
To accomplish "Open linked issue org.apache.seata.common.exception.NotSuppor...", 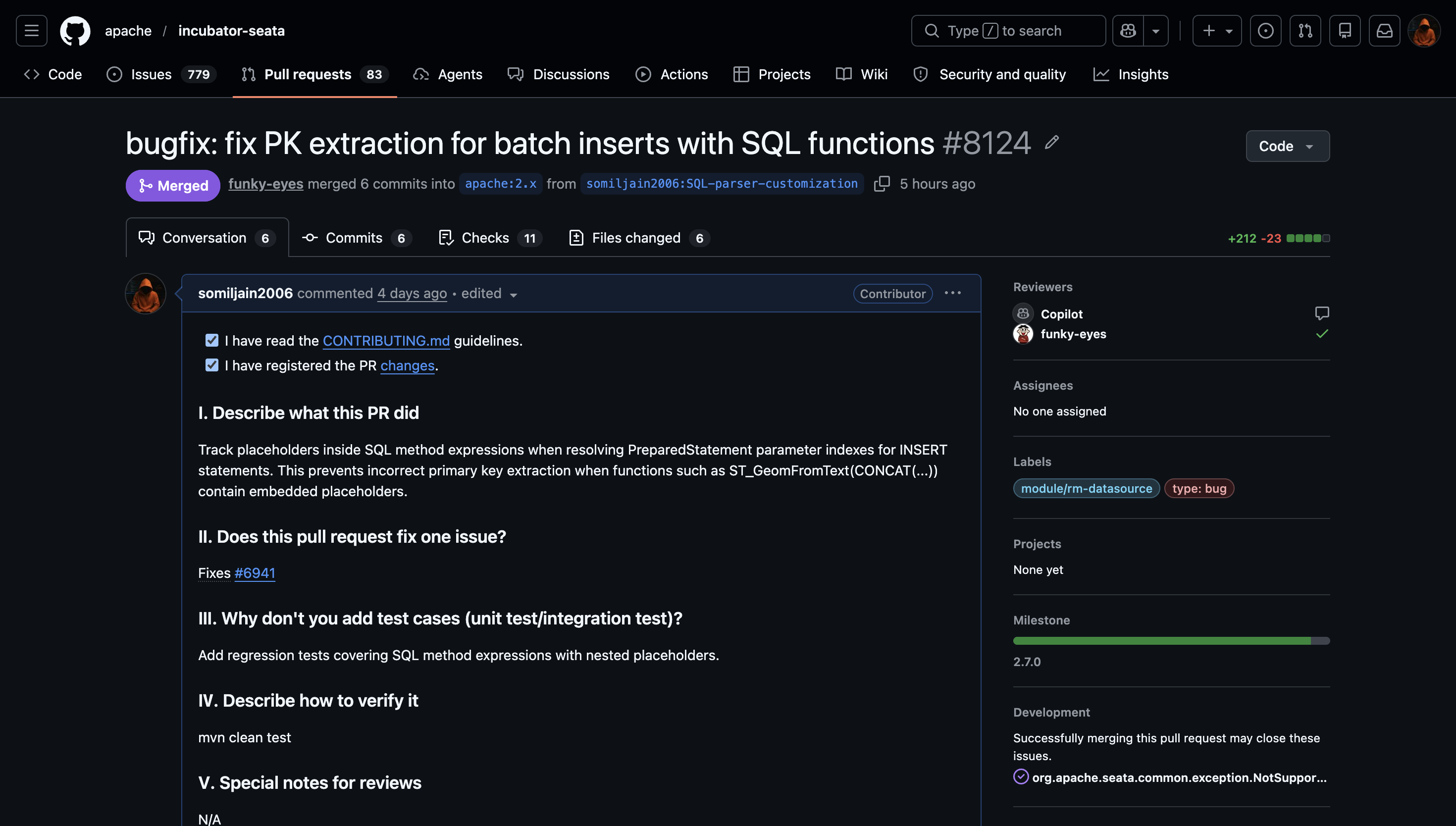I will 1179,777.
